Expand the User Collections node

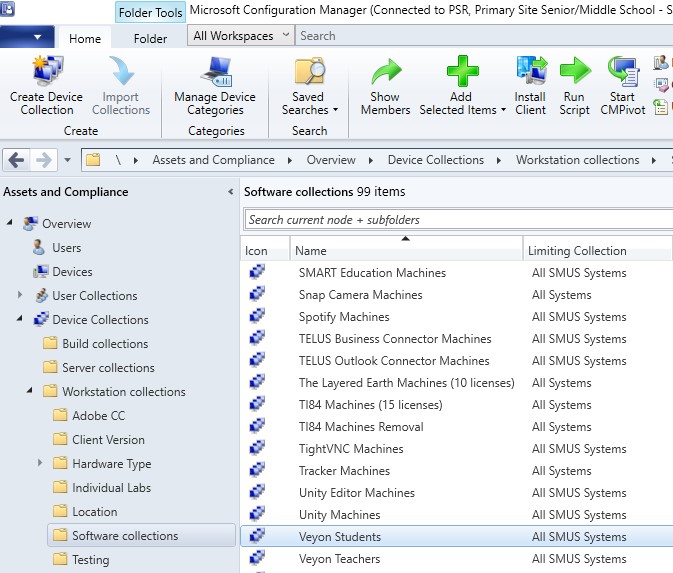pos(20,295)
